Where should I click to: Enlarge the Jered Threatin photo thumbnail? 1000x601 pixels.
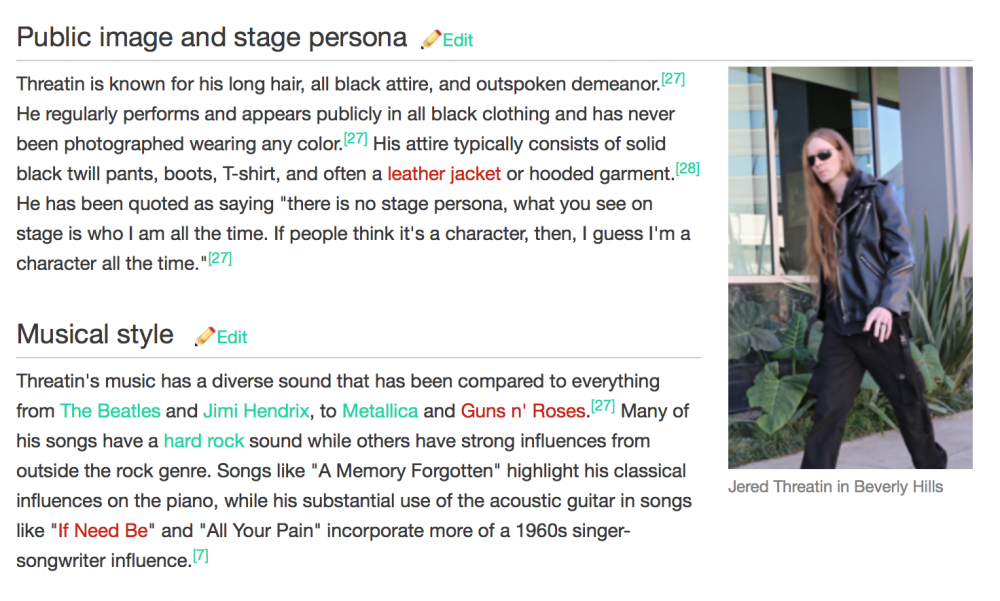850,267
